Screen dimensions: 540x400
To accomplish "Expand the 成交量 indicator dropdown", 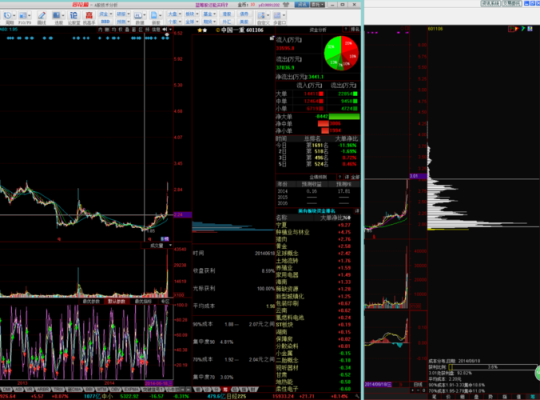I will (x=158, y=246).
